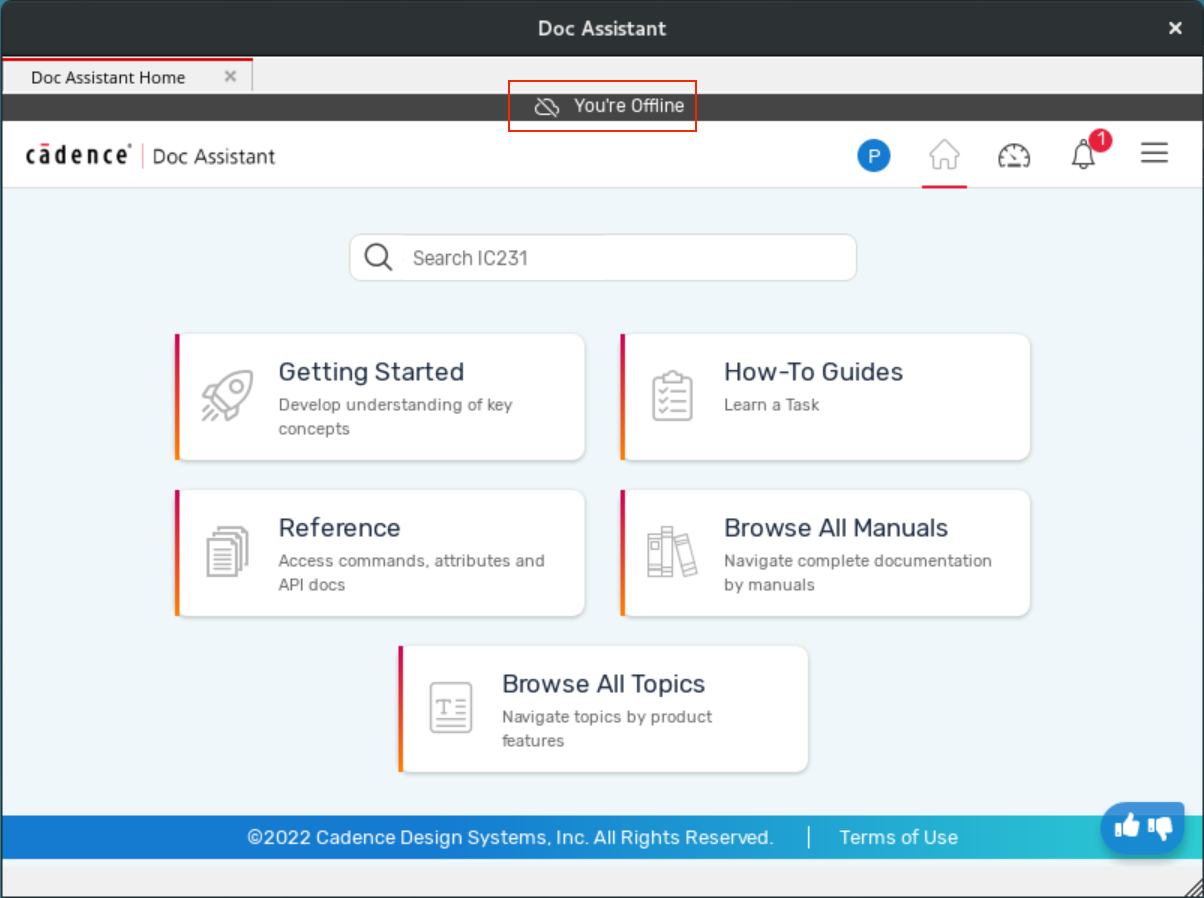The width and height of the screenshot is (1204, 898).
Task: Click the Home icon in header
Action: click(x=944, y=156)
